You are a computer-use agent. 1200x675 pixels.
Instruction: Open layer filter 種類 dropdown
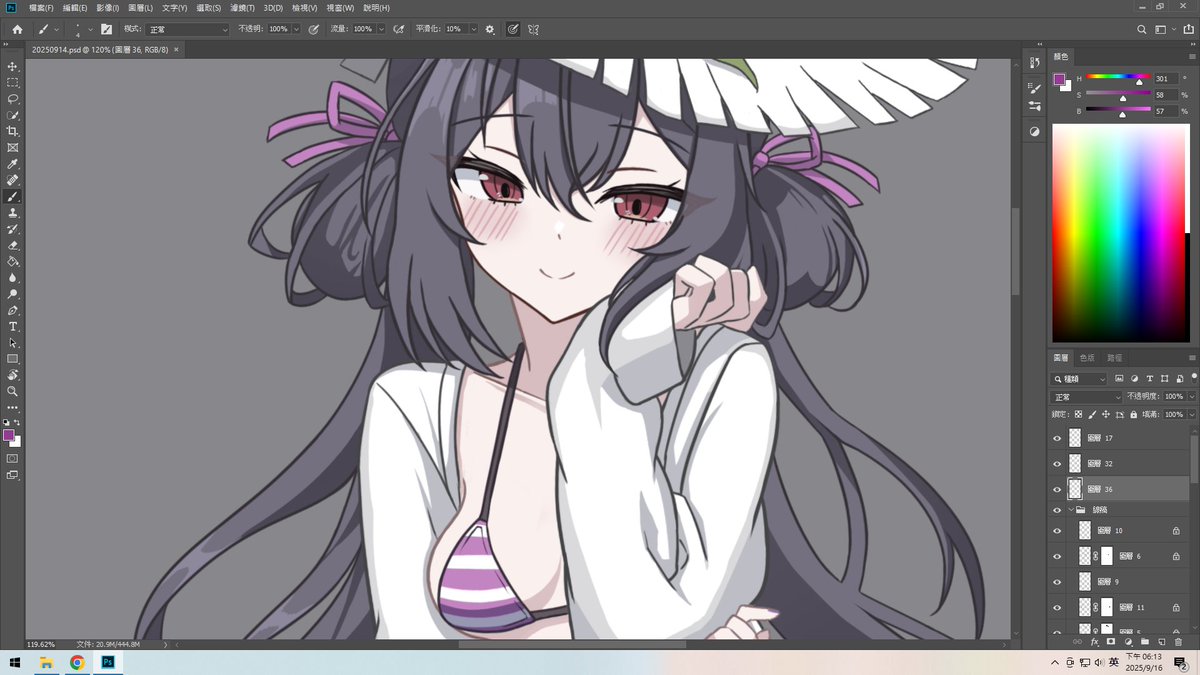pos(1079,379)
